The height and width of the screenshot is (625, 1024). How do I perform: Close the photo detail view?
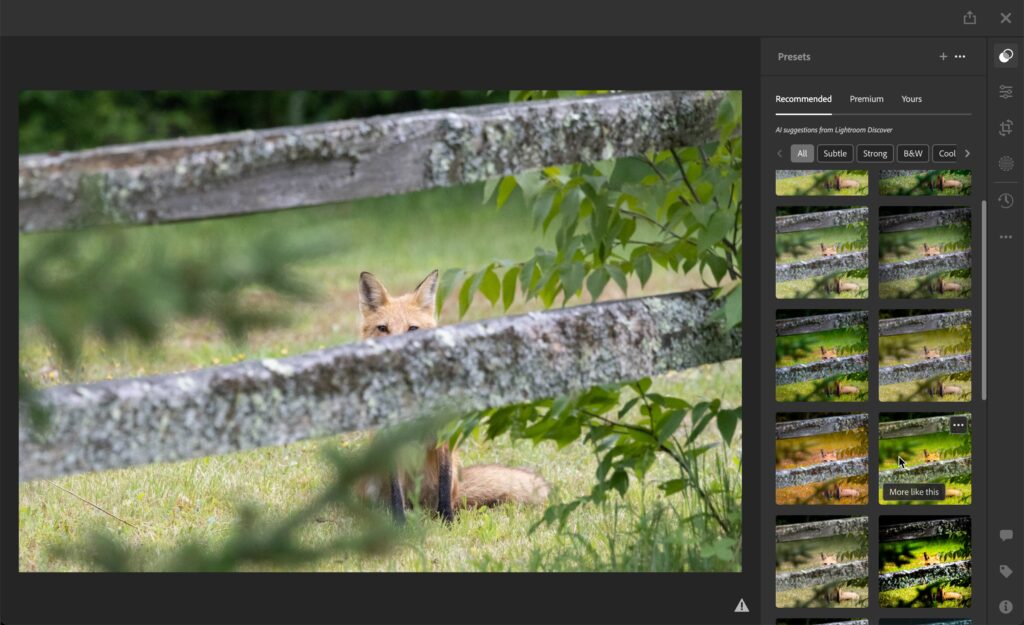click(x=1006, y=18)
